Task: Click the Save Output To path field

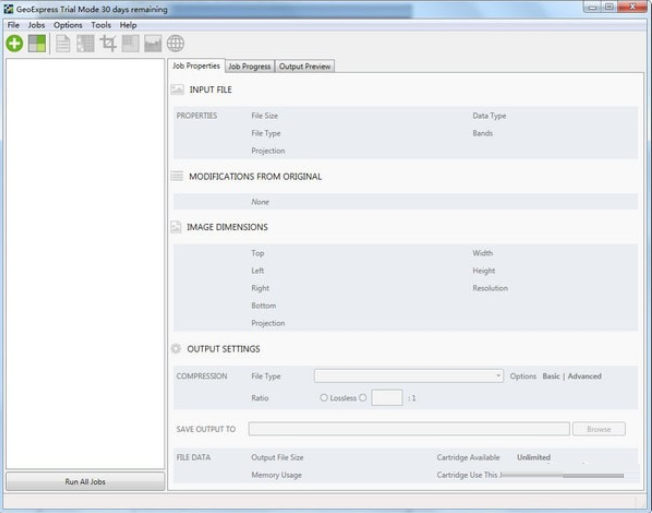Action: click(408, 429)
